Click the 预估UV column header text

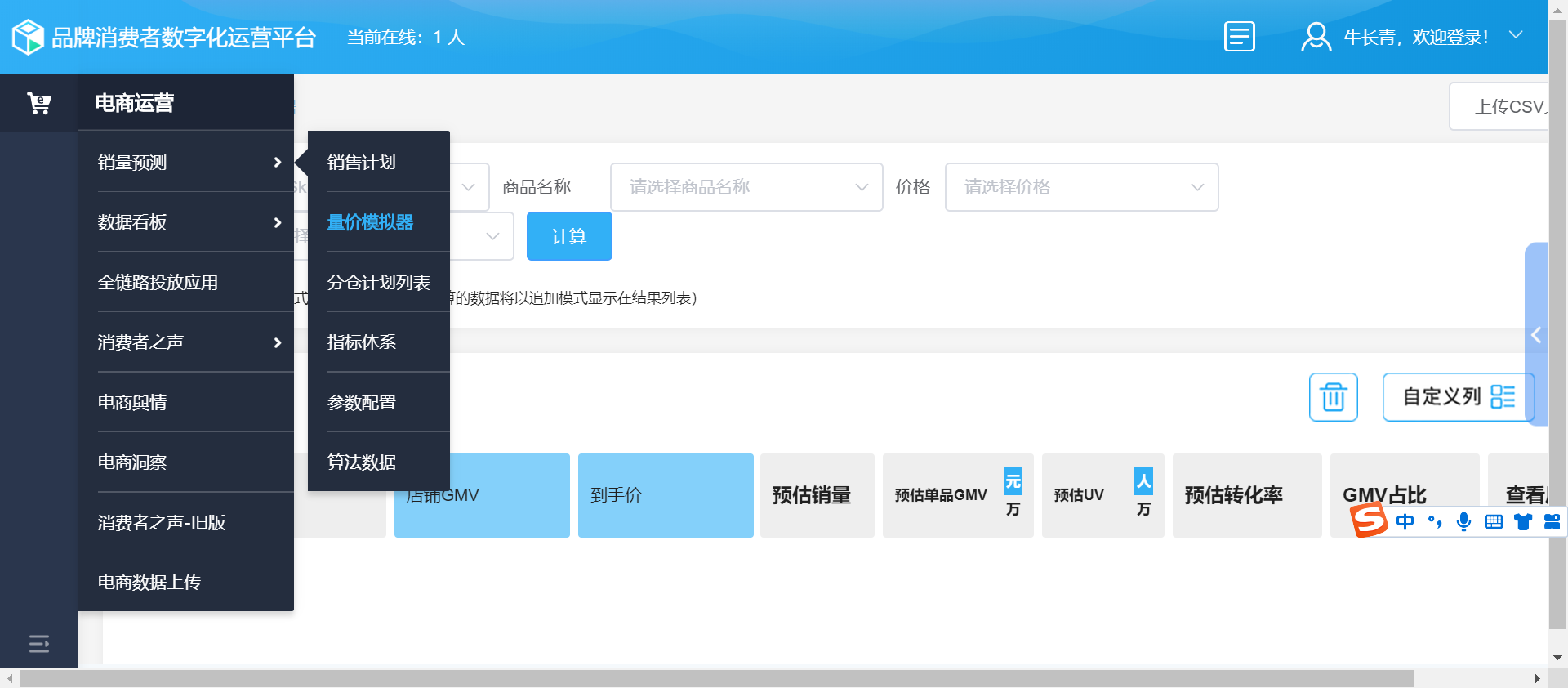coord(1079,495)
